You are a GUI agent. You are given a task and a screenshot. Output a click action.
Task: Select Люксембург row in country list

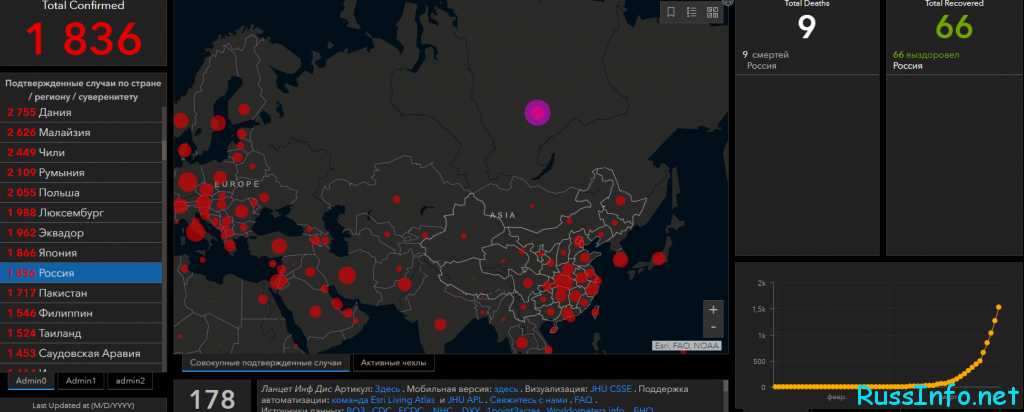[81, 213]
